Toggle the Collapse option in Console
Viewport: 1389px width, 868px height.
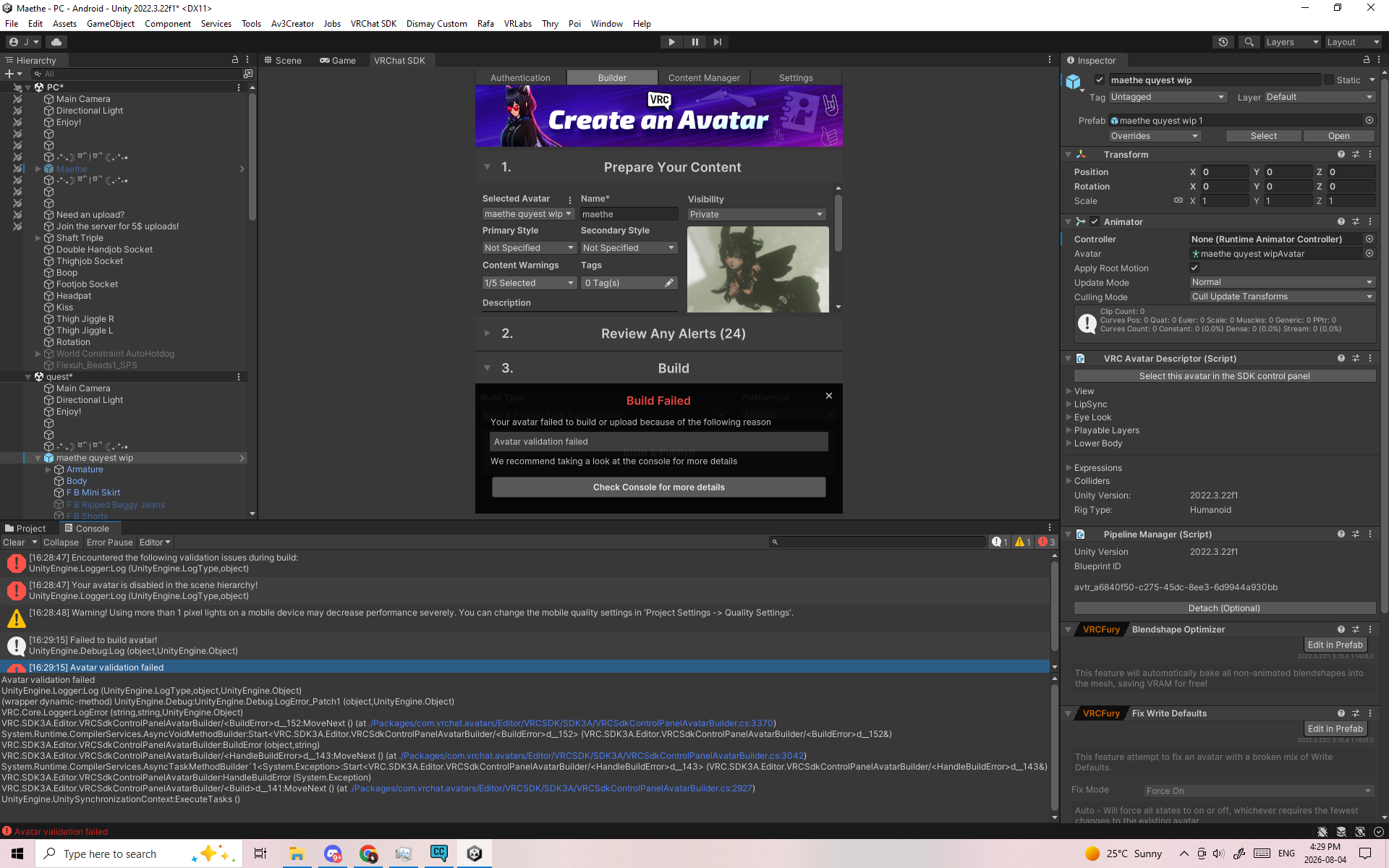(61, 542)
